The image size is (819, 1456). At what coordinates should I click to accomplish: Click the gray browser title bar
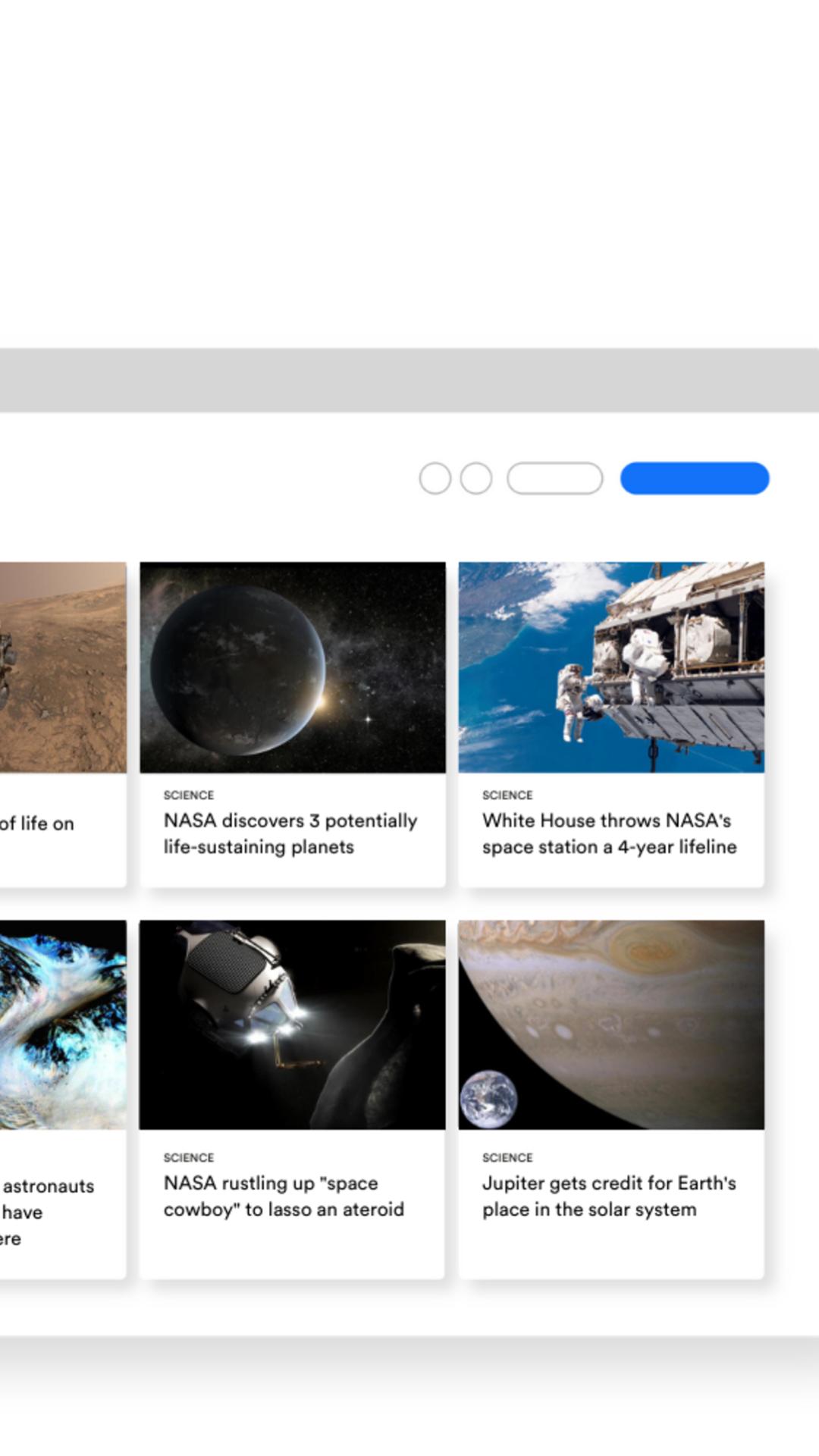[409, 380]
